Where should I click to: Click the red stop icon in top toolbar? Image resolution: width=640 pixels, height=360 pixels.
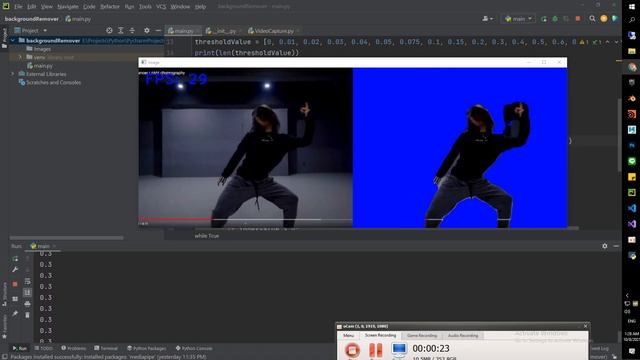click(x=578, y=19)
